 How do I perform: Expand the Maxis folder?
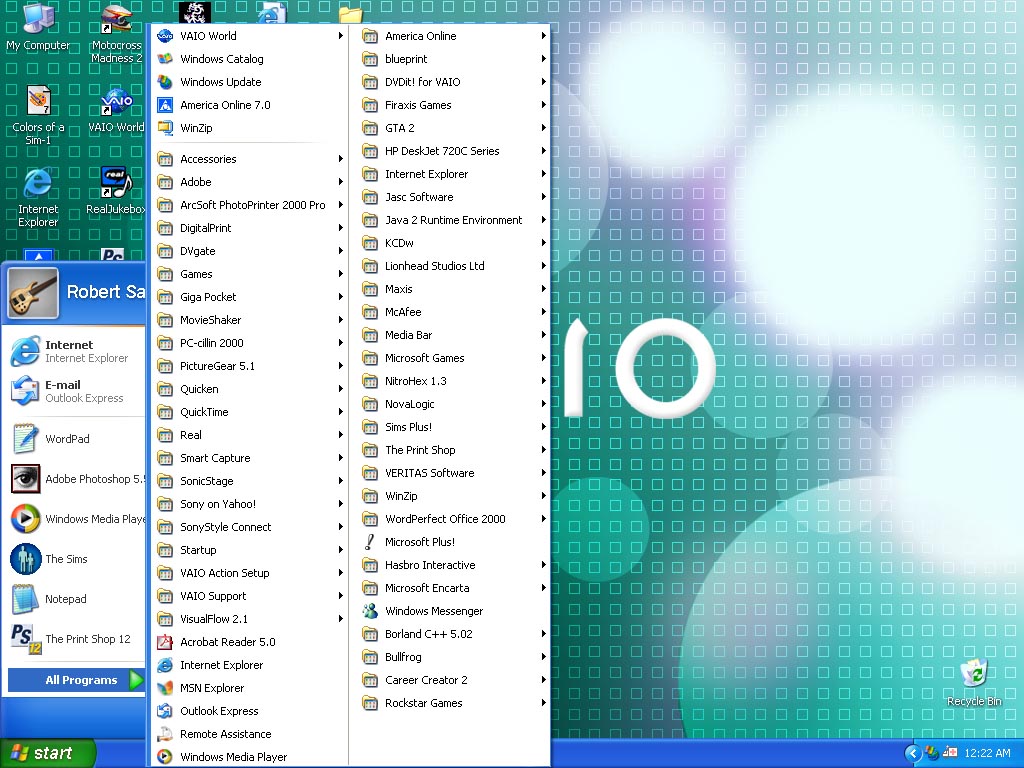click(453, 289)
